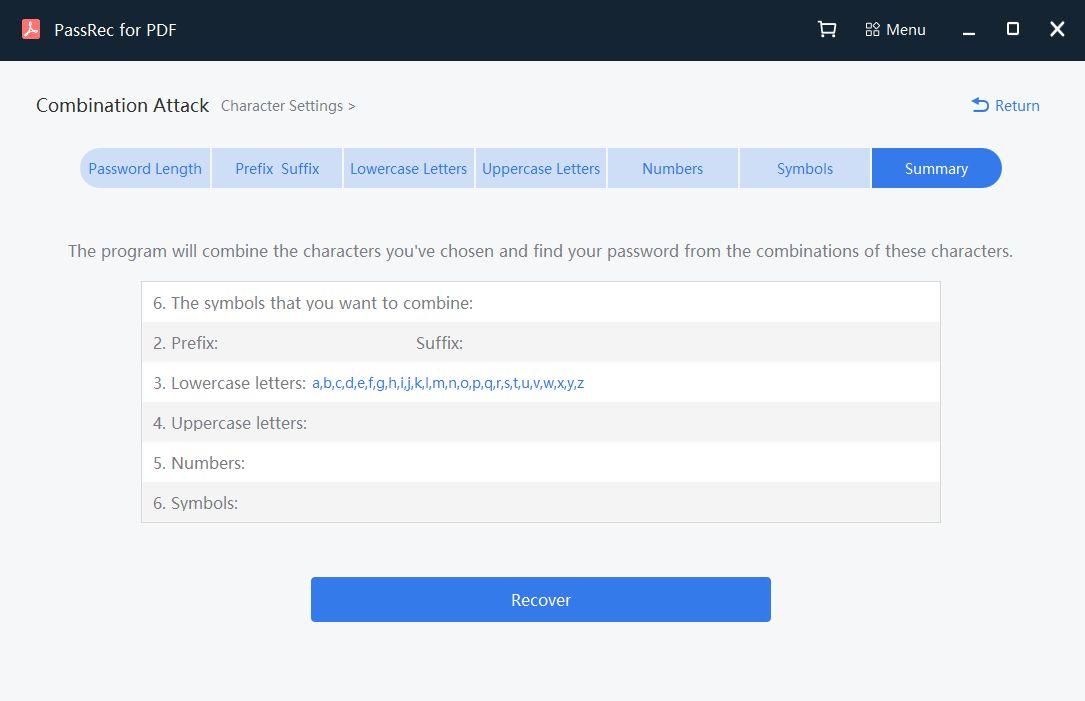The width and height of the screenshot is (1085, 701).
Task: Go to the Password Length step
Action: pos(145,168)
